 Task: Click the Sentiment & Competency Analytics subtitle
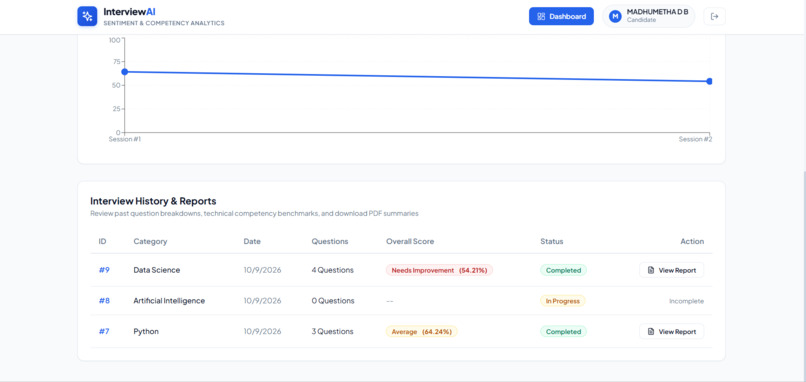point(164,23)
